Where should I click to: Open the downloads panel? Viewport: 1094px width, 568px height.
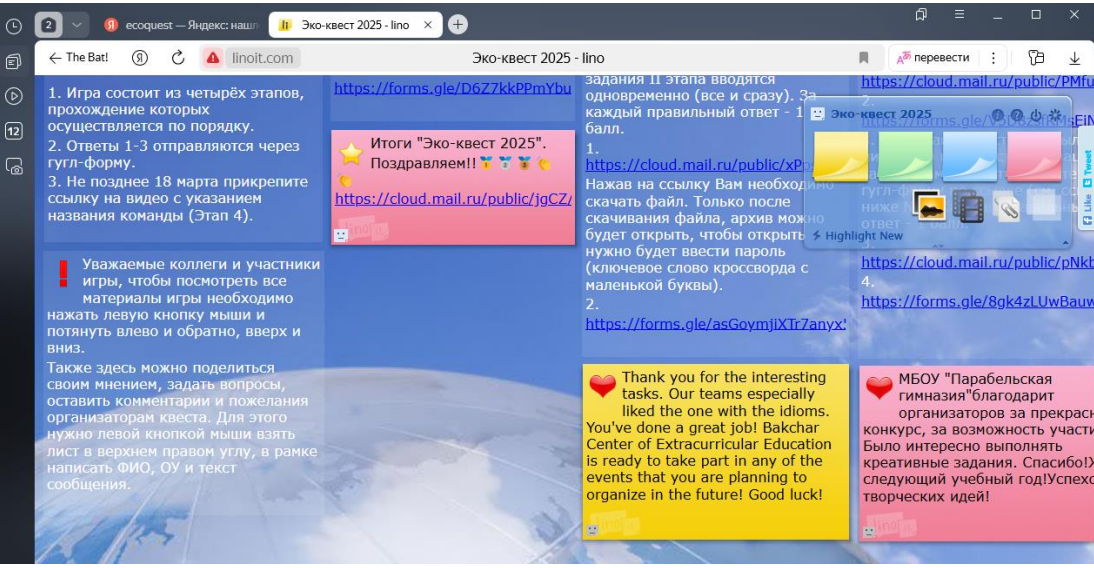[x=1074, y=59]
